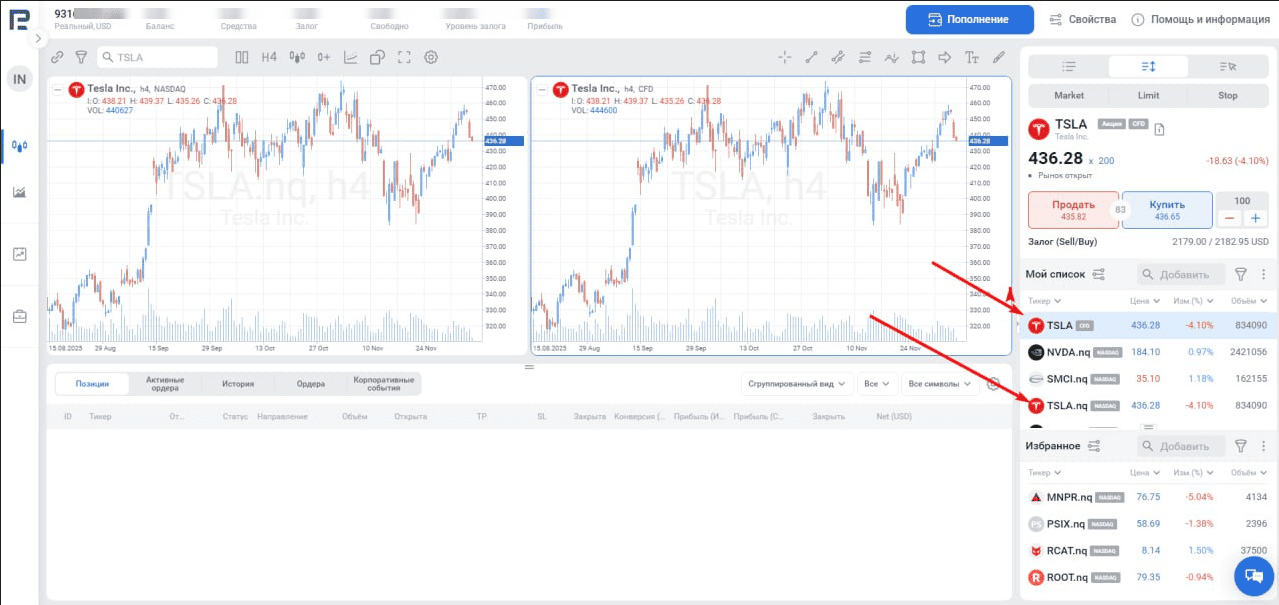Select TSLA.nq NASDAQ row in watchlist

(x=1148, y=405)
